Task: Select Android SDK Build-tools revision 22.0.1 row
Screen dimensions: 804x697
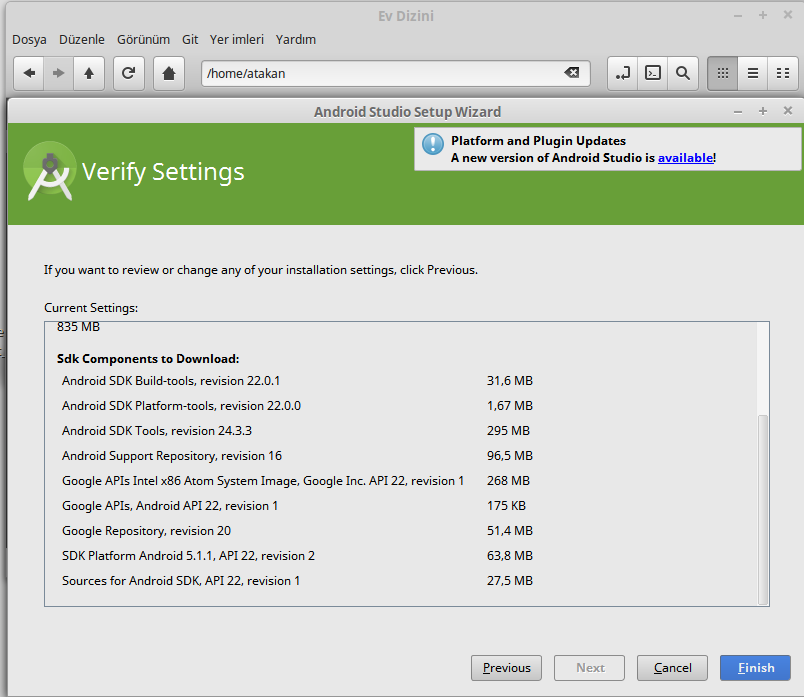Action: 297,381
